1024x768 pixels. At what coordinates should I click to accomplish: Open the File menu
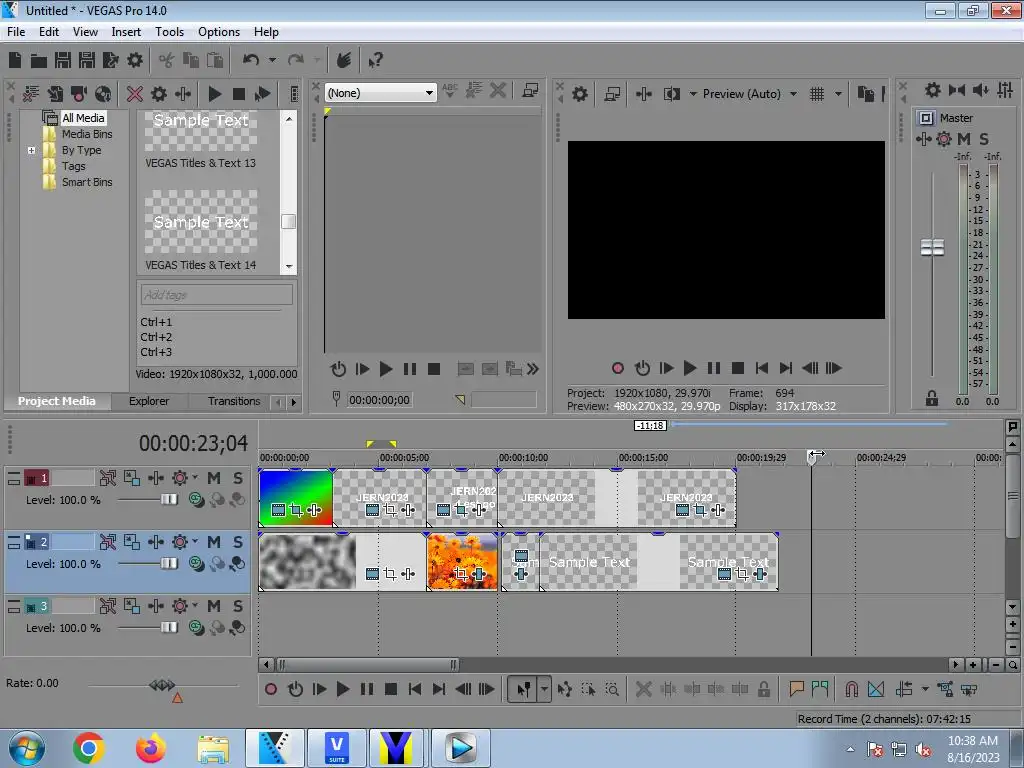point(16,31)
